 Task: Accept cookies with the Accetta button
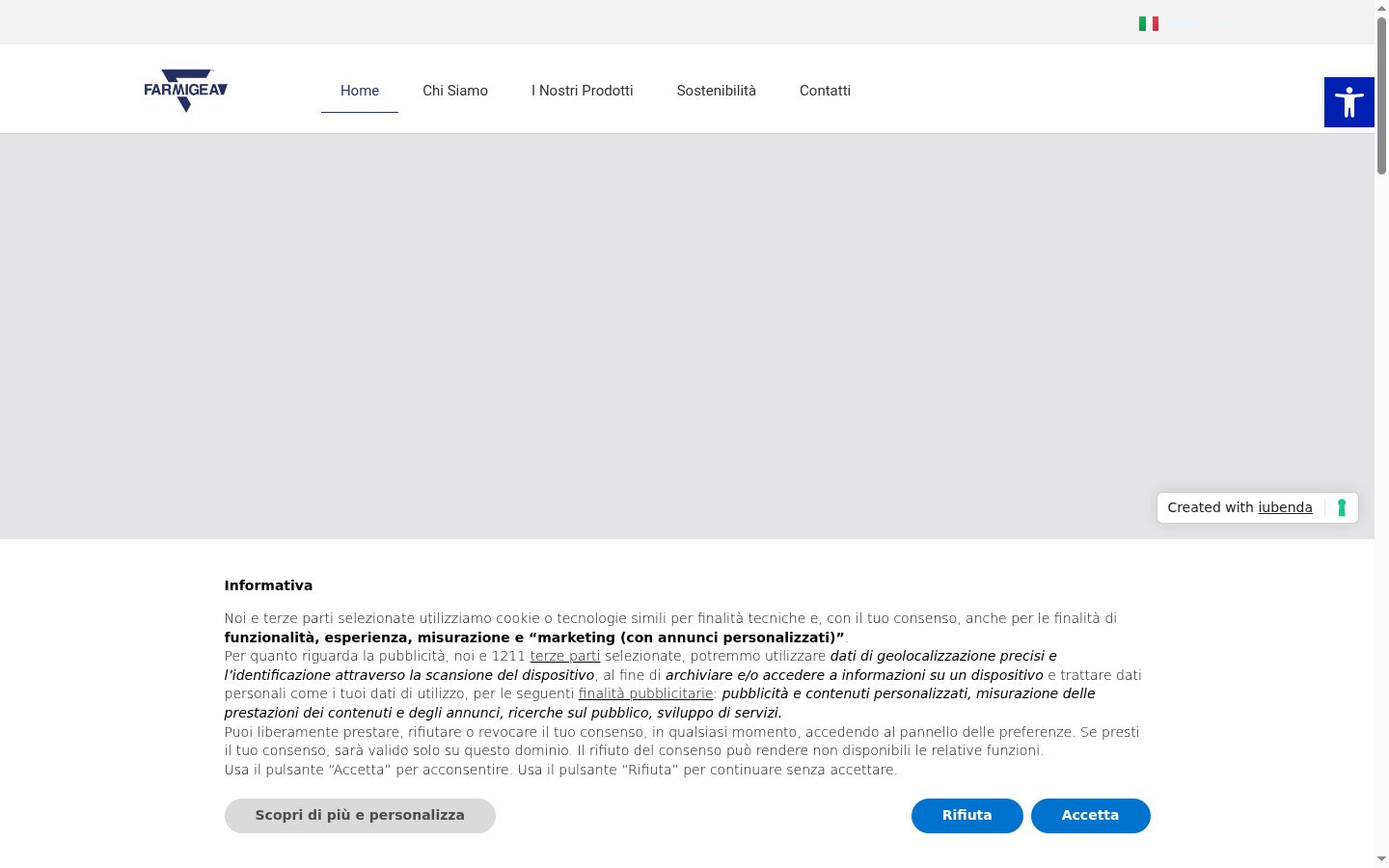click(x=1091, y=816)
